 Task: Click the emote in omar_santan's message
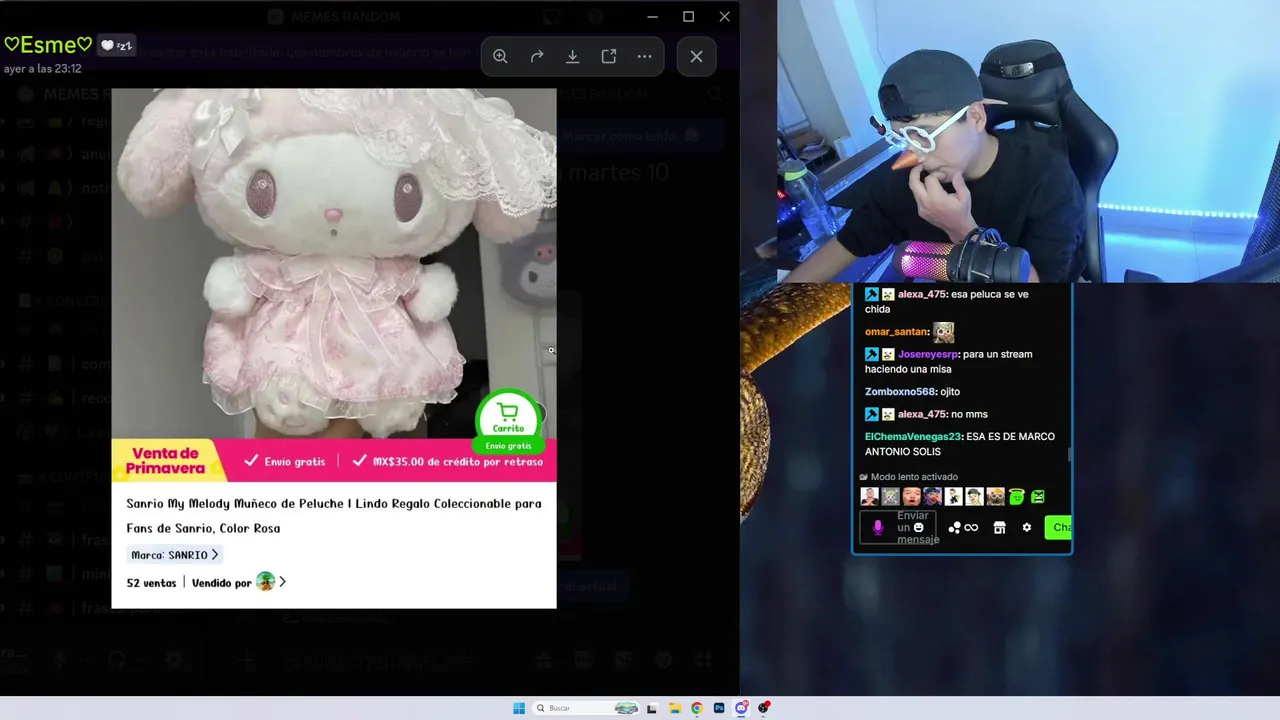pyautogui.click(x=944, y=332)
